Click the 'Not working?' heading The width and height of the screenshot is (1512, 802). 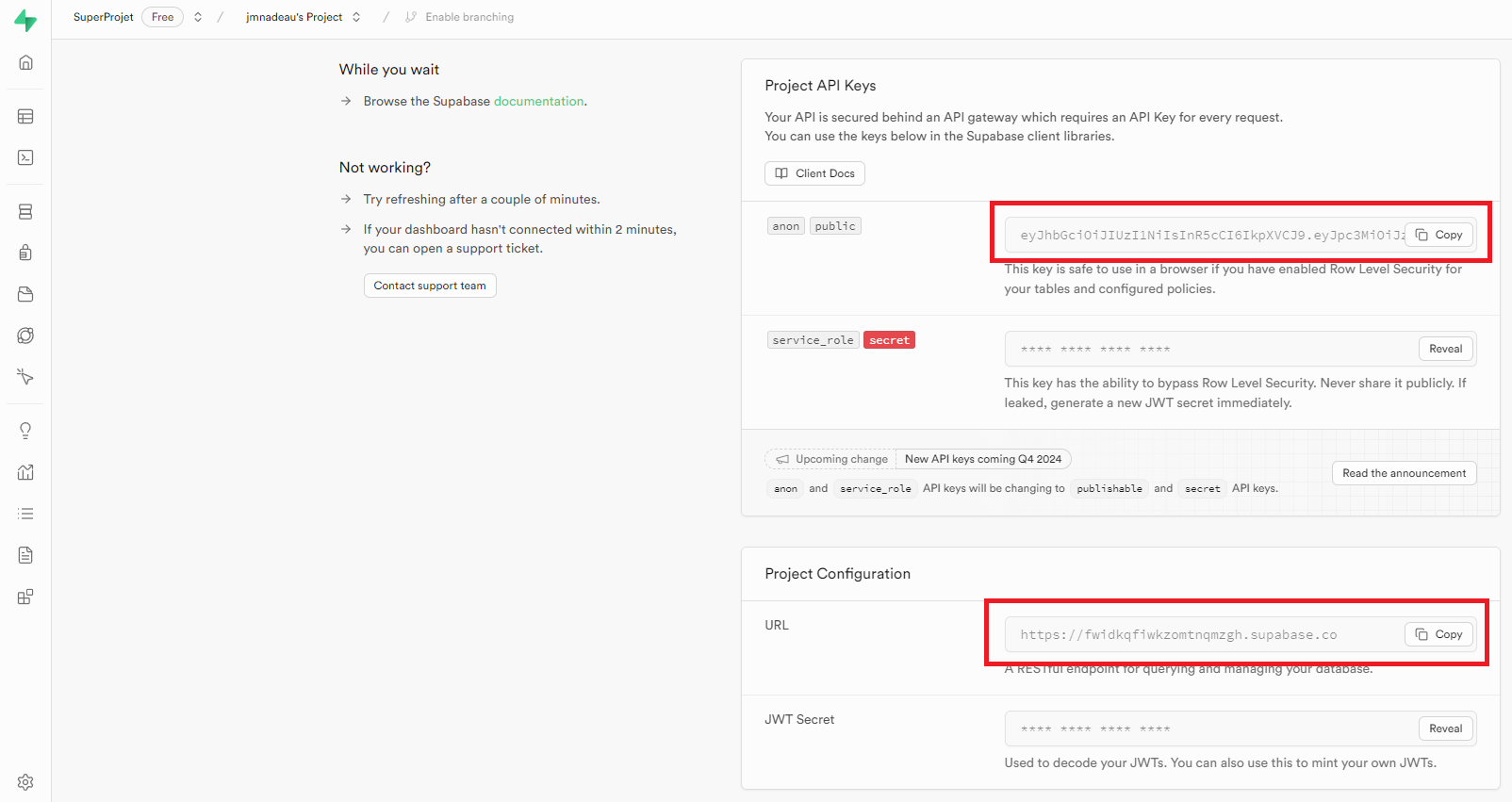[x=385, y=168]
